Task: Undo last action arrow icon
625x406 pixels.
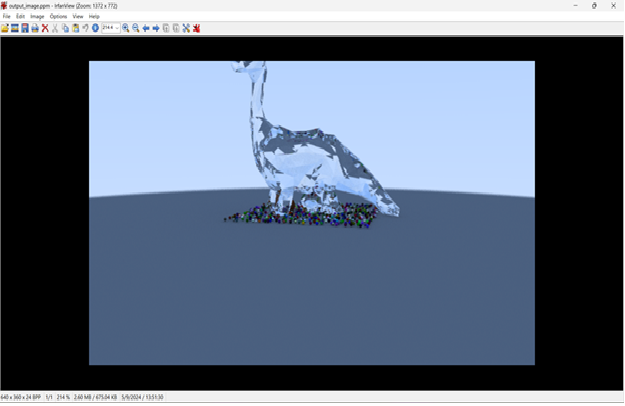Action: pos(85,28)
